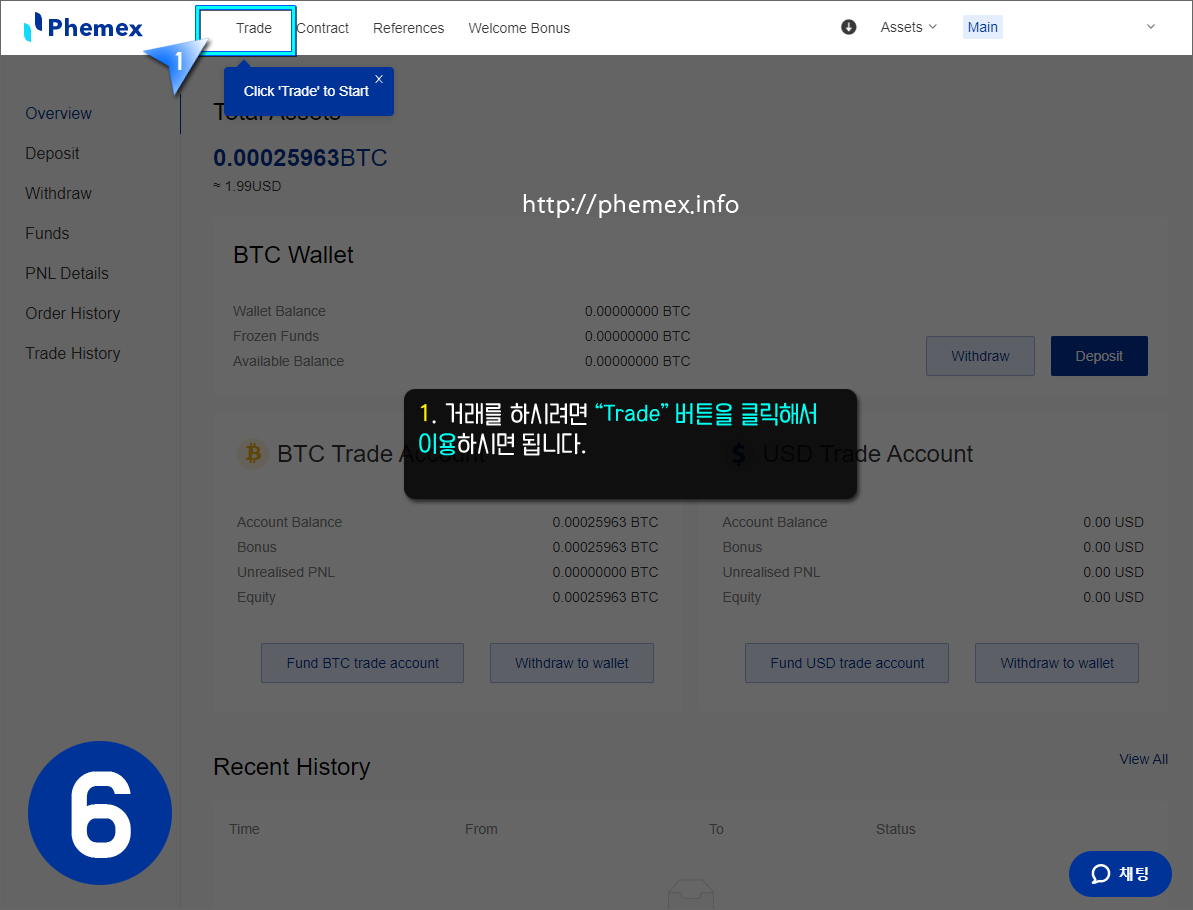Click the total assets 0.00025963BTC value
1193x910 pixels.
[x=300, y=158]
